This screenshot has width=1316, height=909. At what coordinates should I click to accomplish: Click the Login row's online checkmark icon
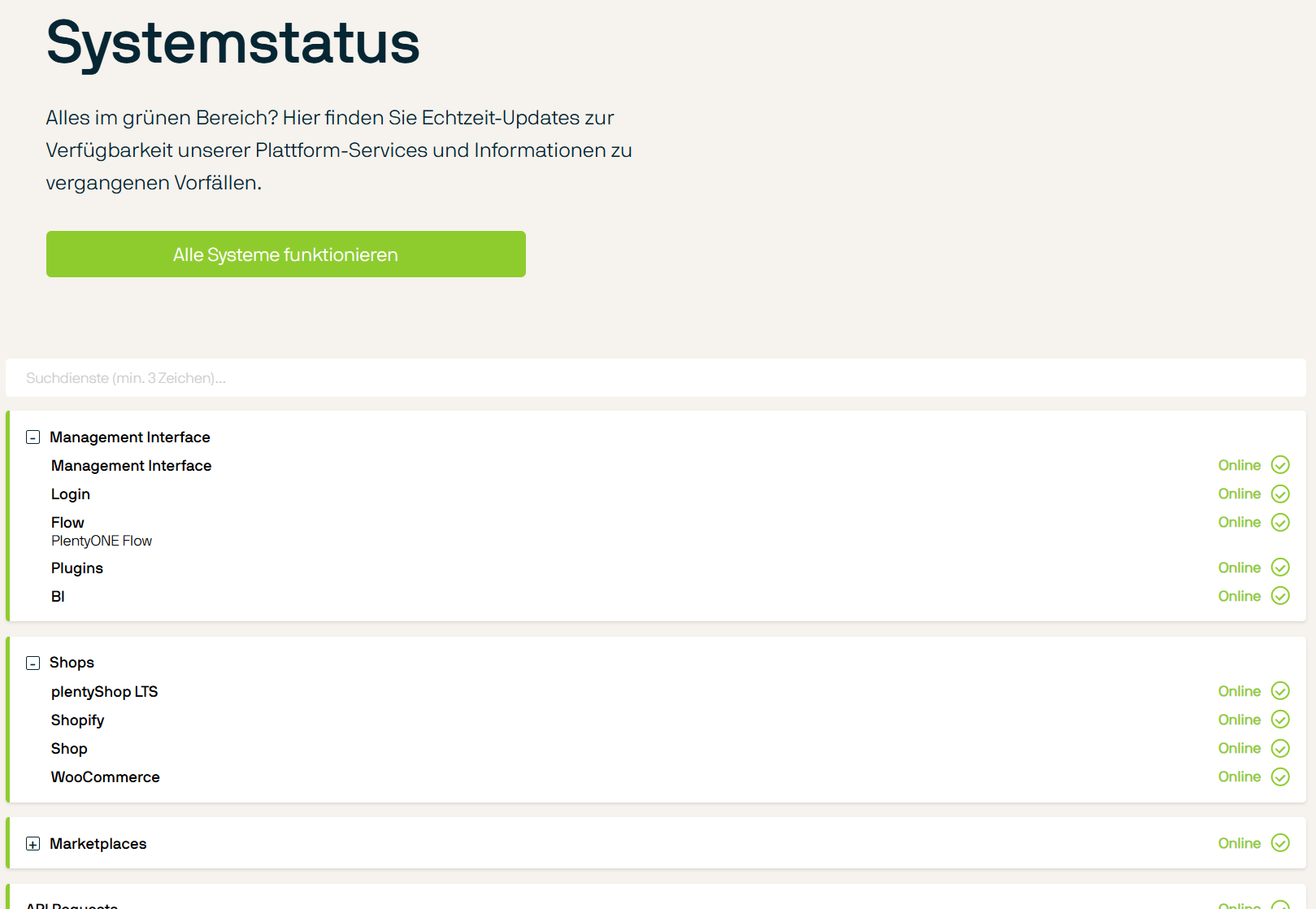(1280, 494)
